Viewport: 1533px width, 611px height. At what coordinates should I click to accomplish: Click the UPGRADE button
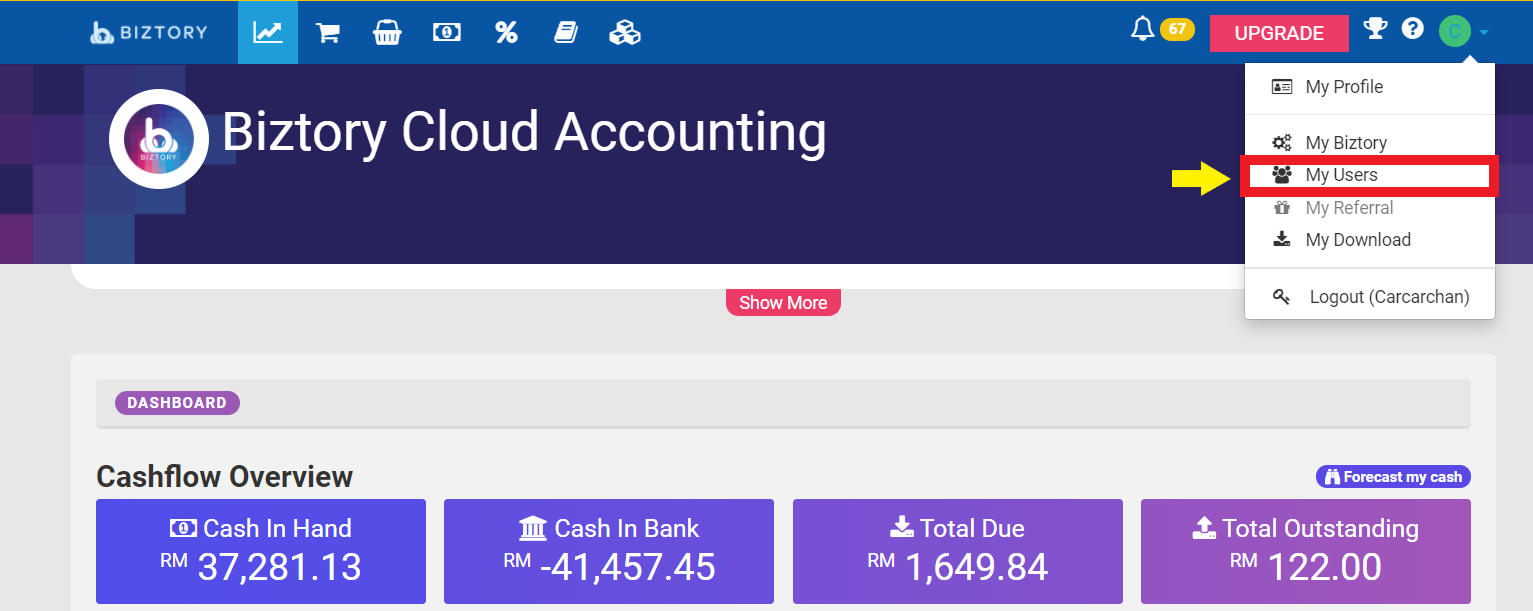click(1279, 33)
